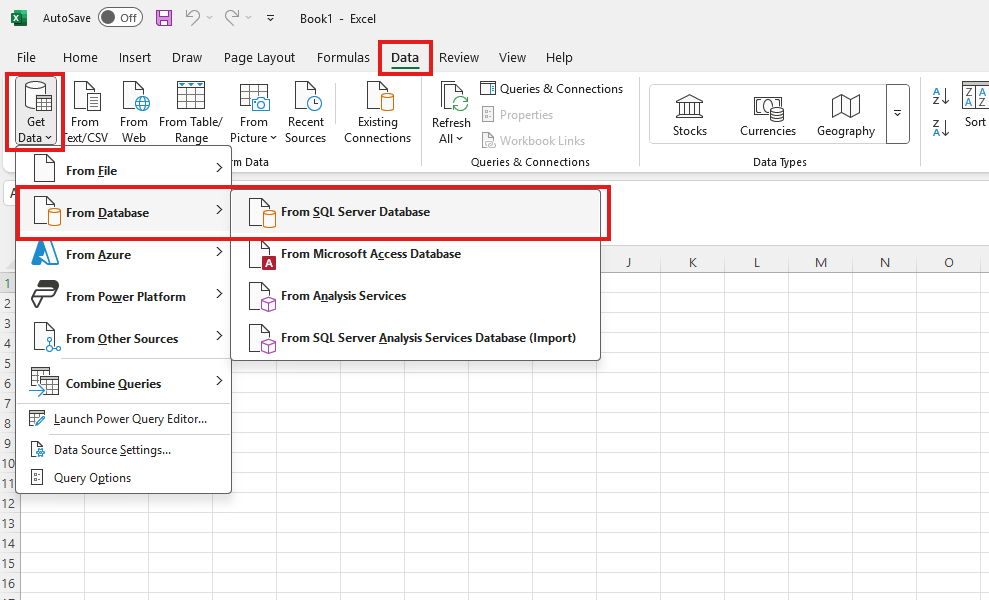This screenshot has width=989, height=600.
Task: Expand From File submenu
Action: [x=124, y=170]
